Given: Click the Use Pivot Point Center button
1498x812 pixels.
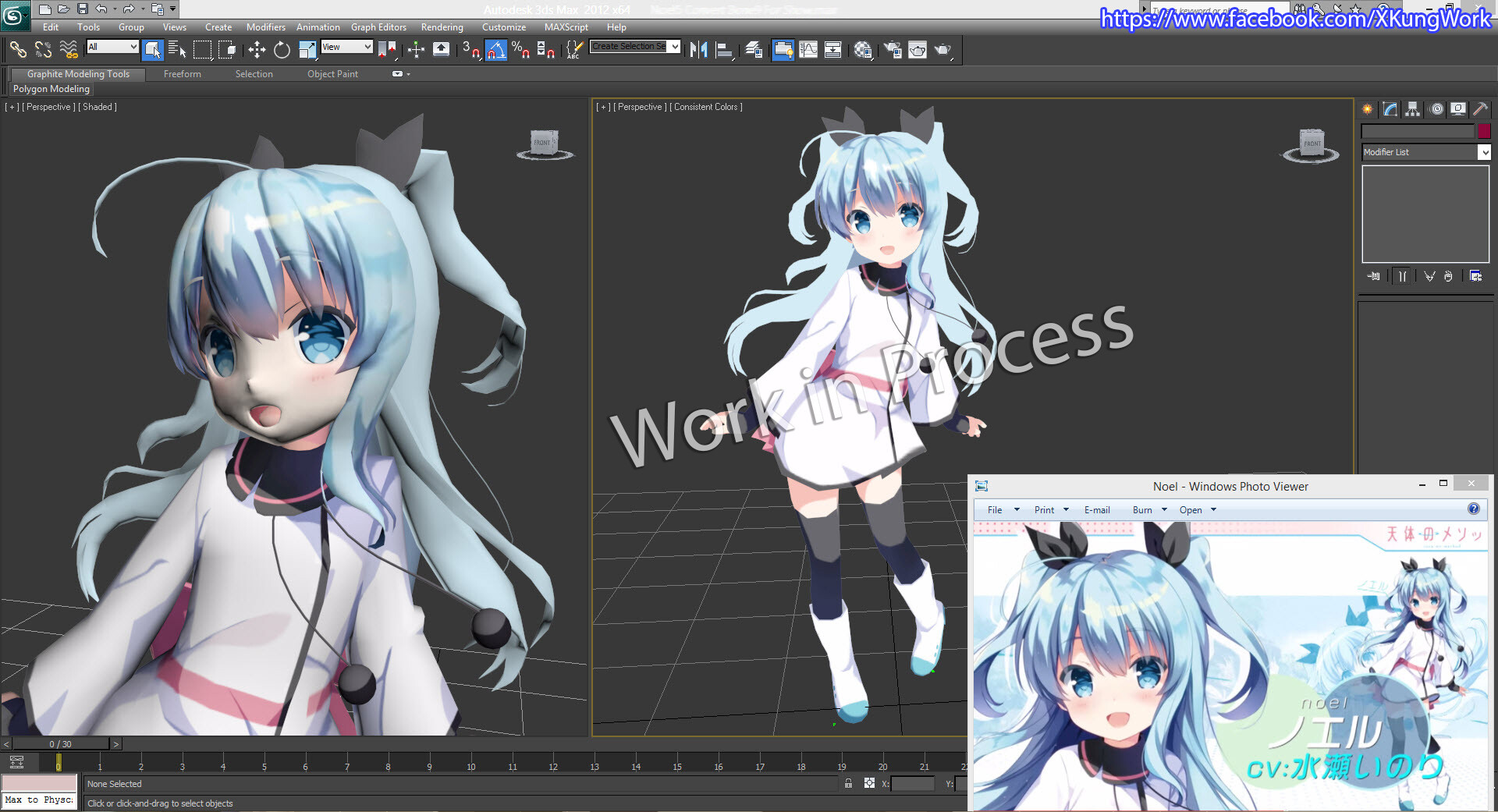Looking at the screenshot, I should [387, 50].
